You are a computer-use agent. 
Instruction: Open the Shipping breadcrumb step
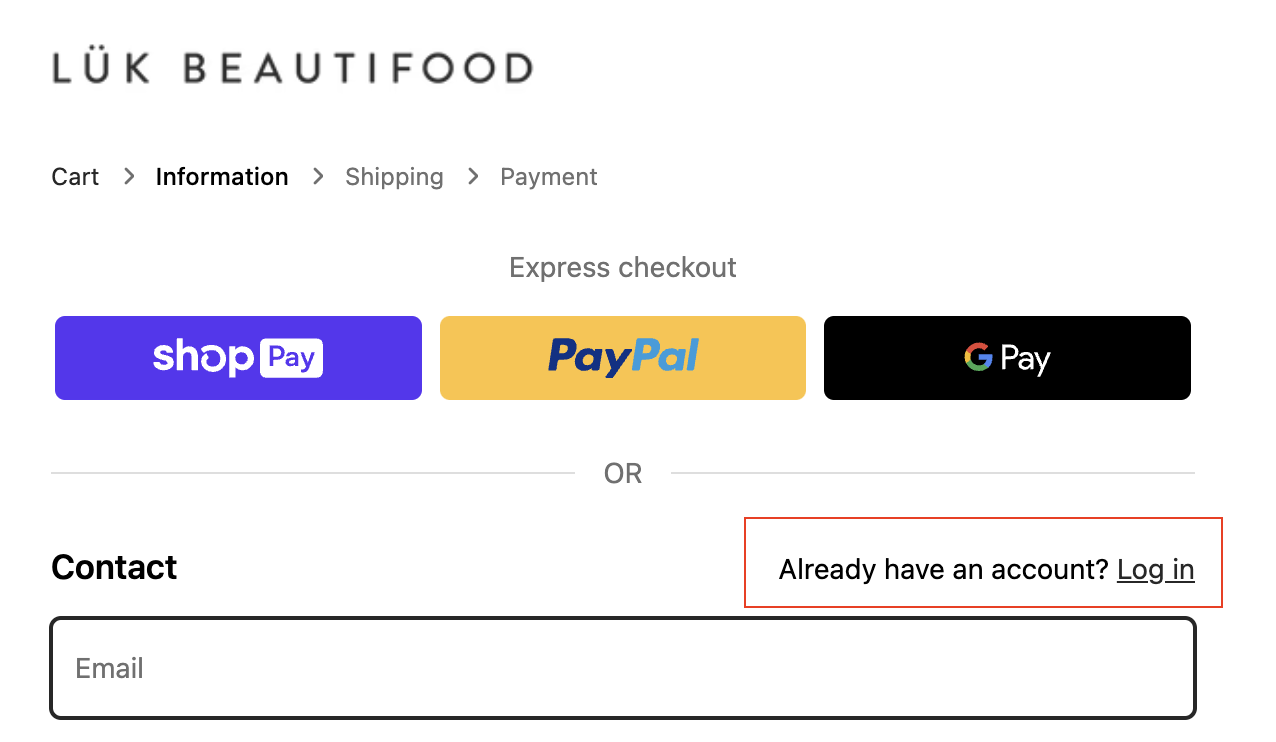[x=394, y=177]
